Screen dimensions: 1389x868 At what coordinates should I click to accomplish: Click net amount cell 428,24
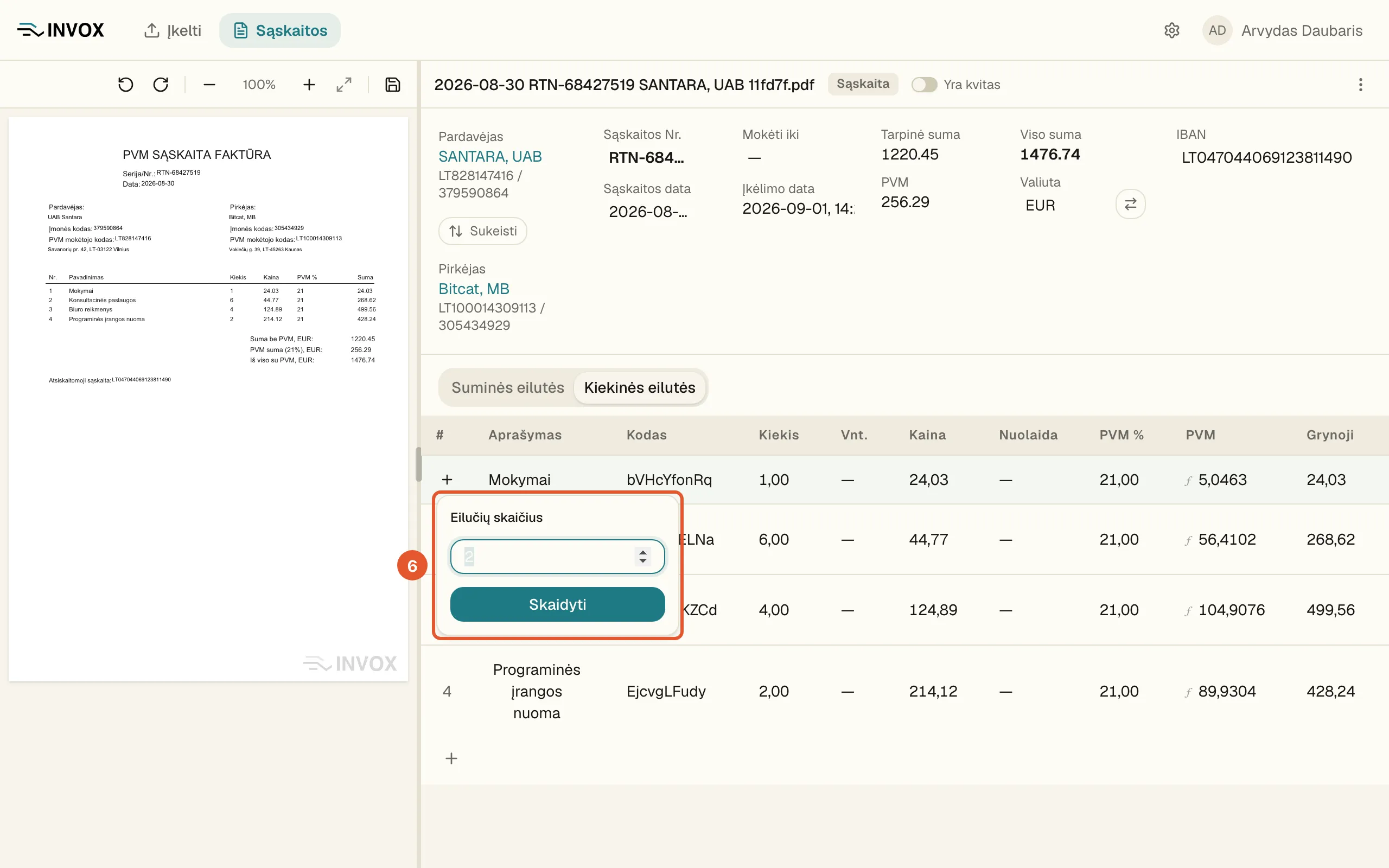pos(1331,691)
